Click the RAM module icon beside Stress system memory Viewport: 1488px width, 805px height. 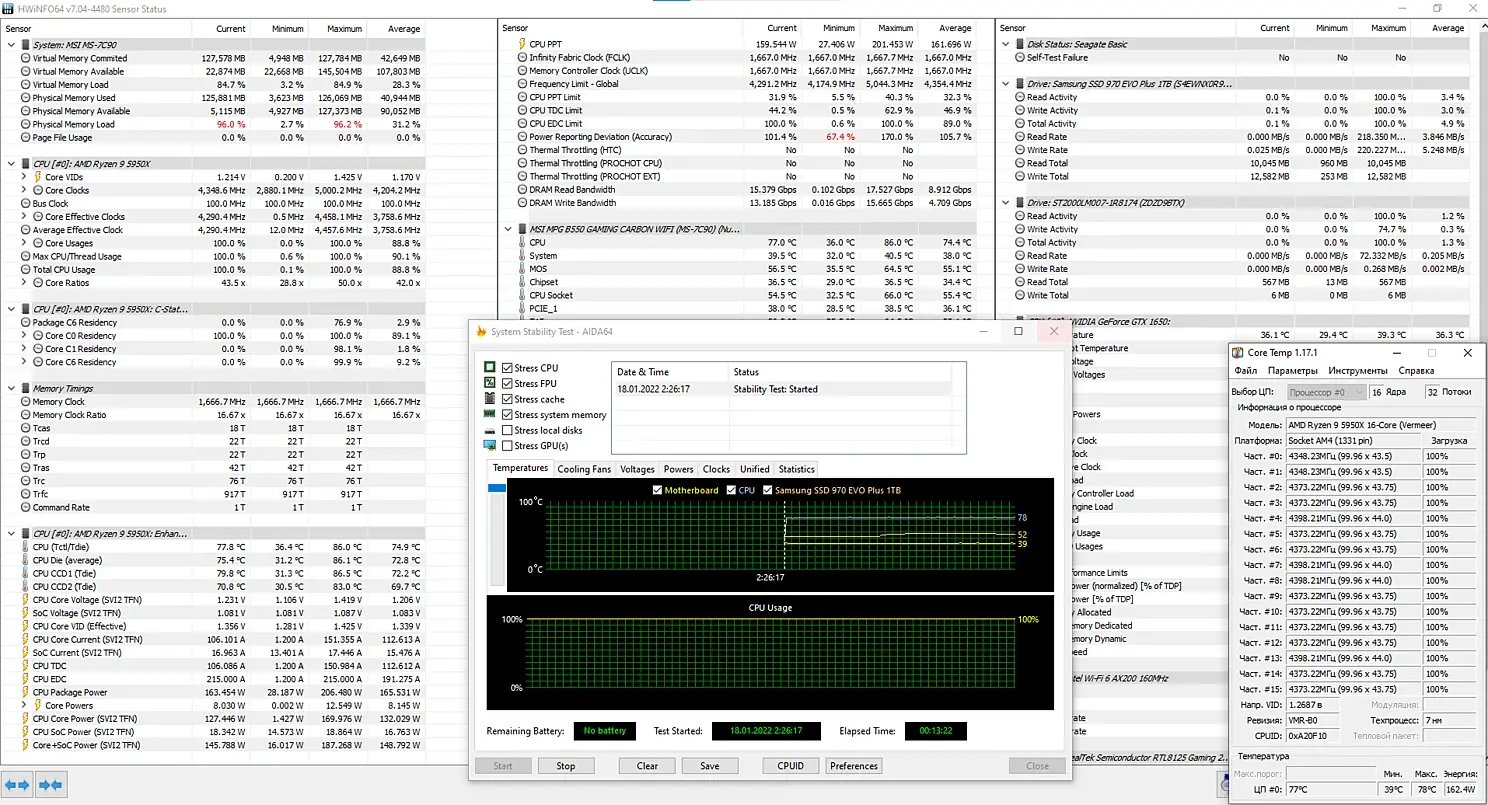pos(490,414)
